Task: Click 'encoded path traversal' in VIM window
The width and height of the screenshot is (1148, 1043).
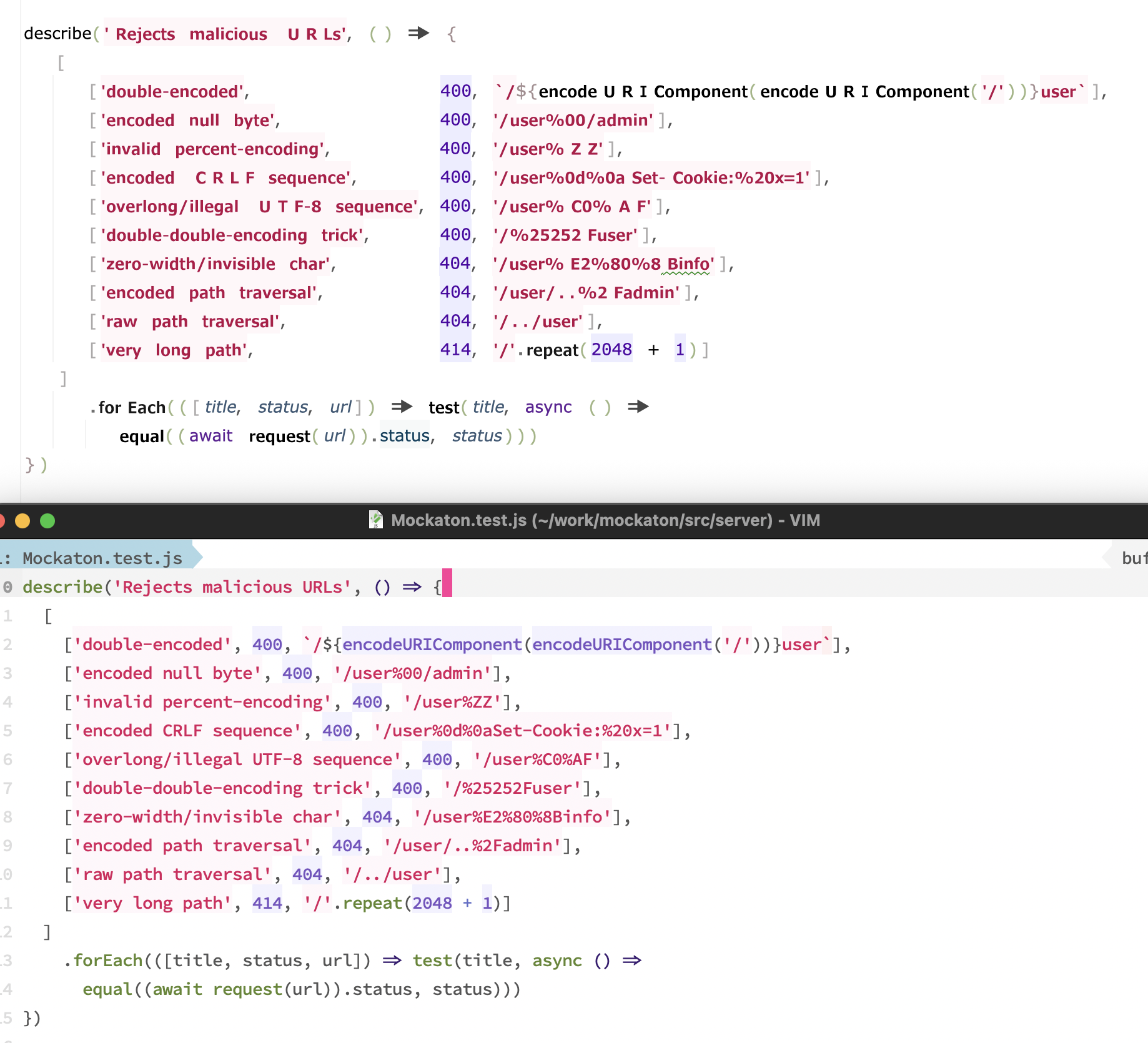Action: (x=192, y=845)
